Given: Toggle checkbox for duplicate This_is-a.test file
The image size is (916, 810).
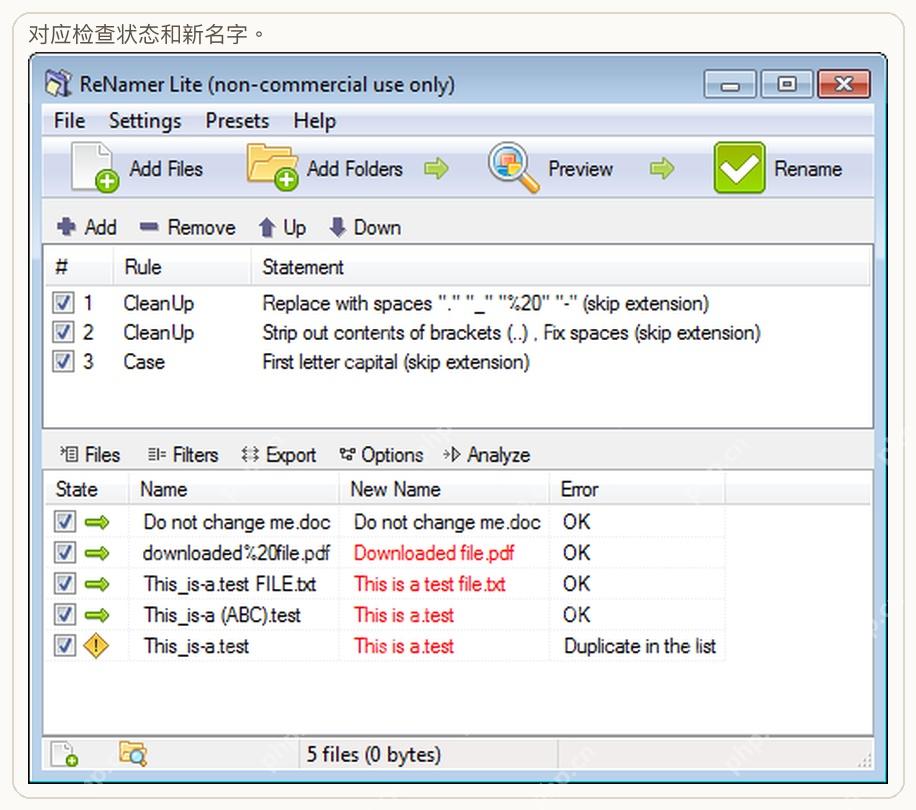Looking at the screenshot, I should click(x=64, y=645).
